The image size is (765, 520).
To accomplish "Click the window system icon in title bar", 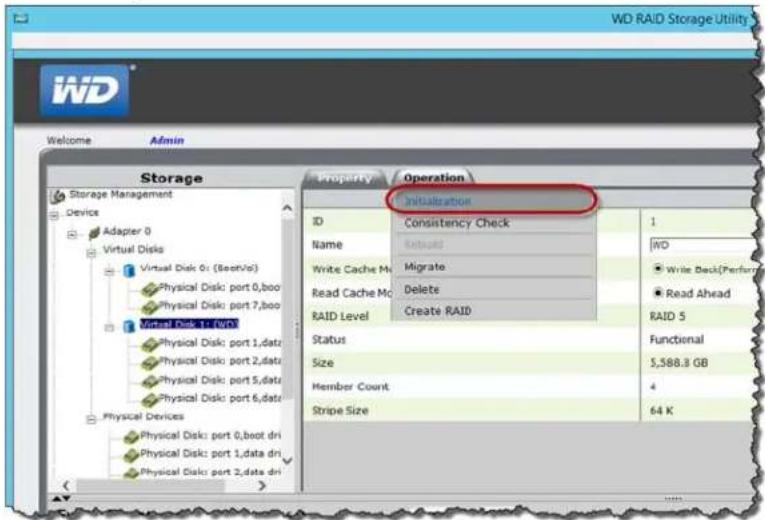I will point(21,19).
